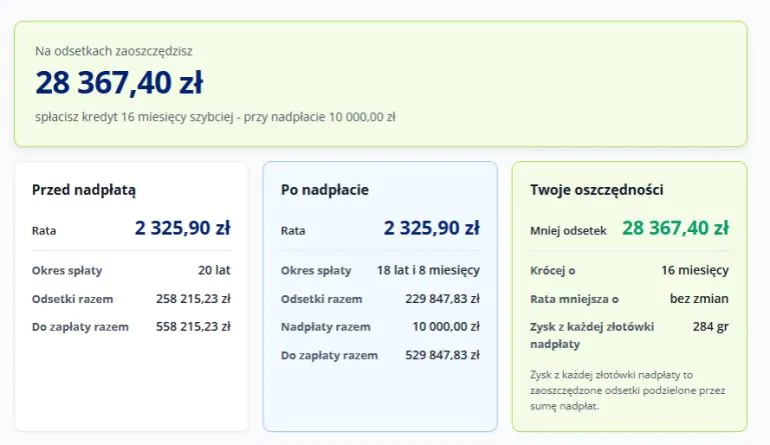
Task: Click 'Do zapłaty razem' label in Po nadpłacie card
Action: [329, 356]
